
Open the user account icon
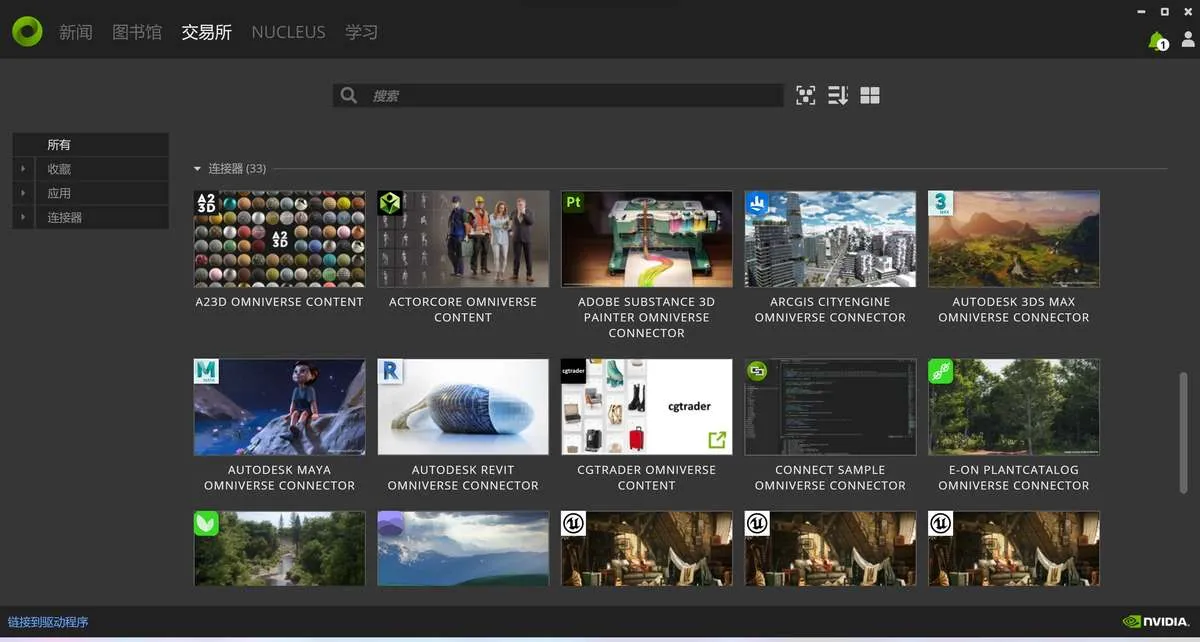pyautogui.click(x=1188, y=39)
